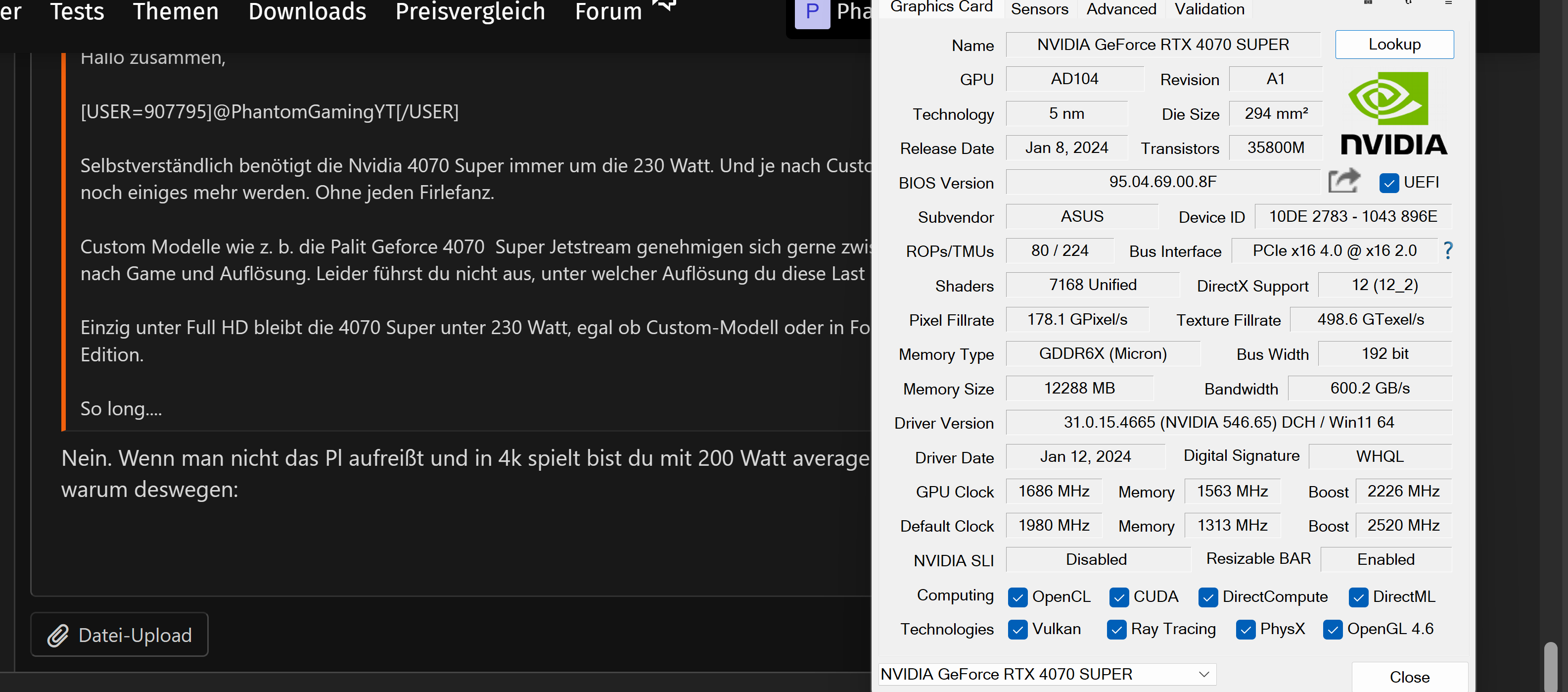
Task: Click the Datei-Upload button
Action: [x=119, y=635]
